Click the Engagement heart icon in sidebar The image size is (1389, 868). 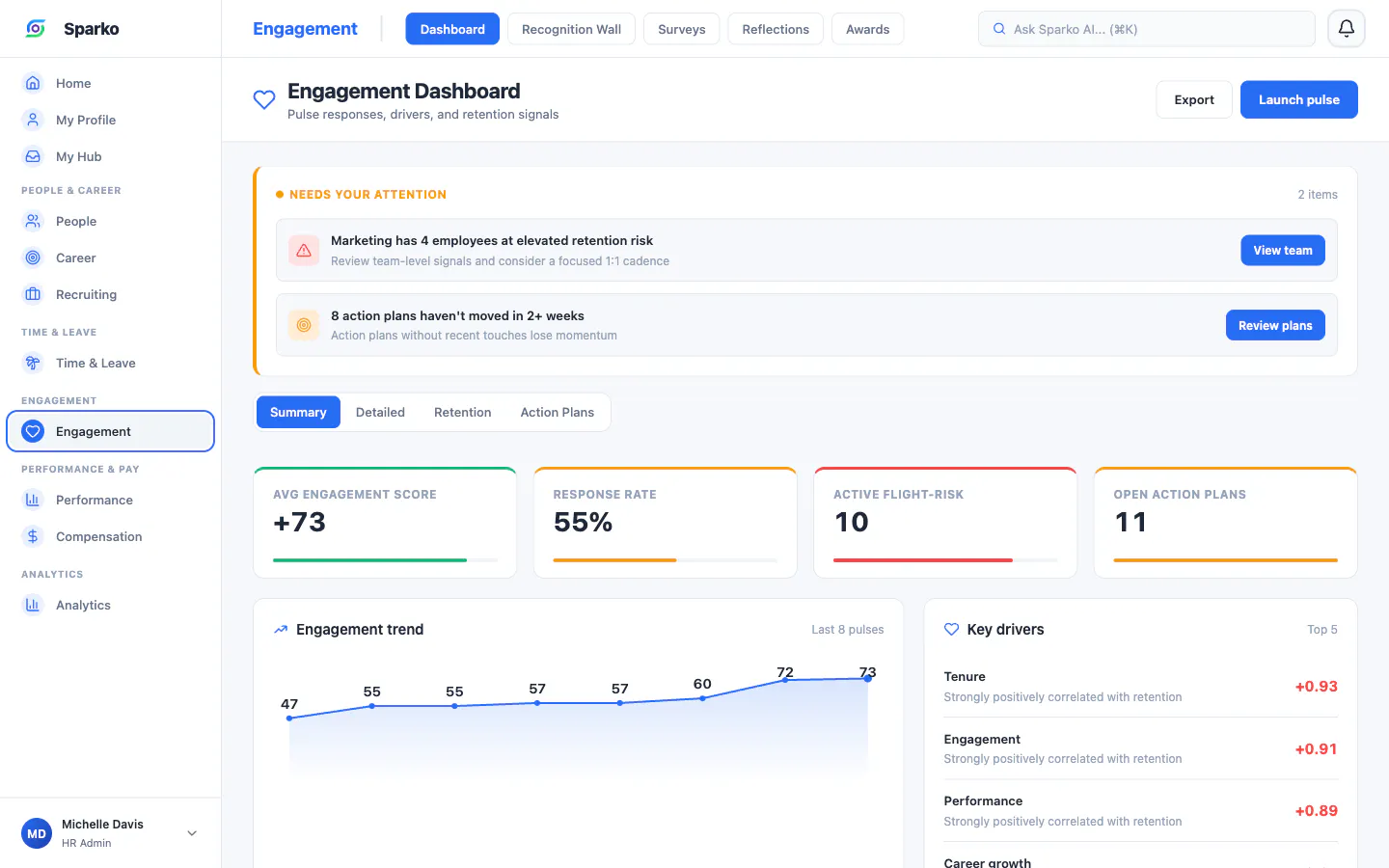point(33,431)
